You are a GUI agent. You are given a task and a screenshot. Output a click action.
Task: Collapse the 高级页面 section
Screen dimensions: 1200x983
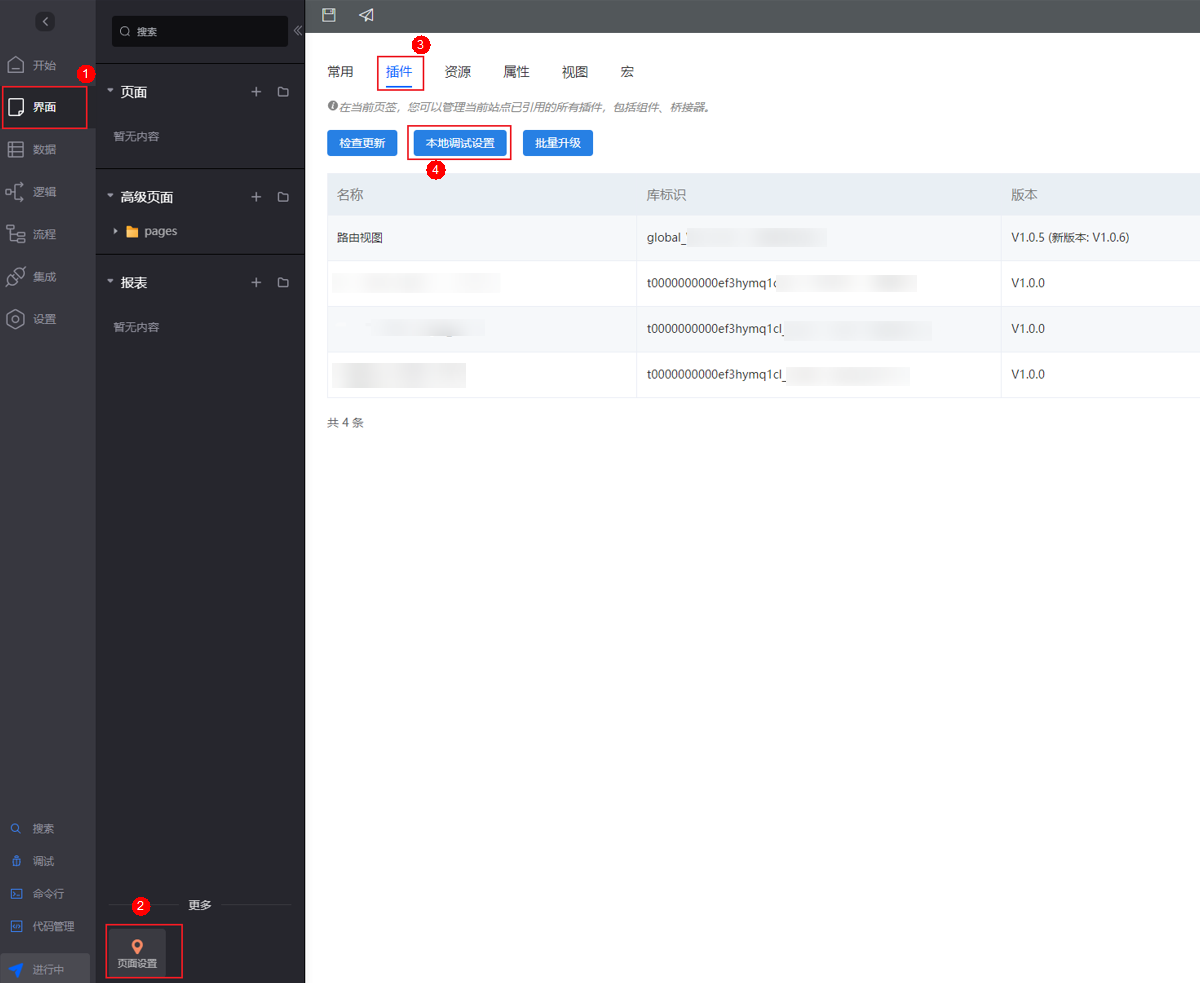[111, 197]
